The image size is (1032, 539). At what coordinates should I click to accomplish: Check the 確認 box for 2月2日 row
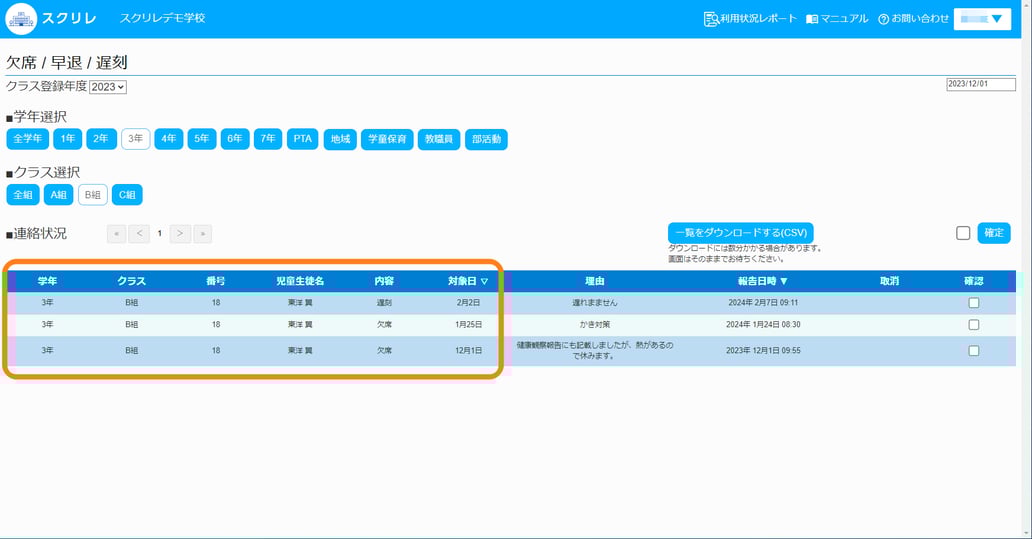tap(974, 303)
